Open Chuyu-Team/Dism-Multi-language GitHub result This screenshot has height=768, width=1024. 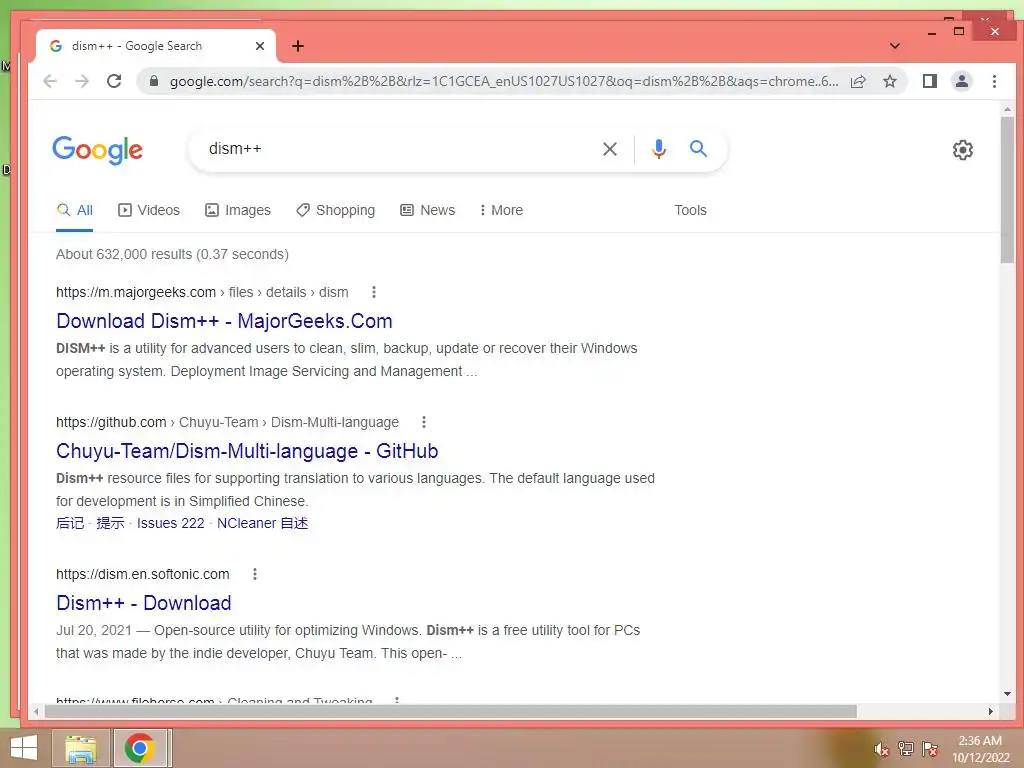coord(247,451)
